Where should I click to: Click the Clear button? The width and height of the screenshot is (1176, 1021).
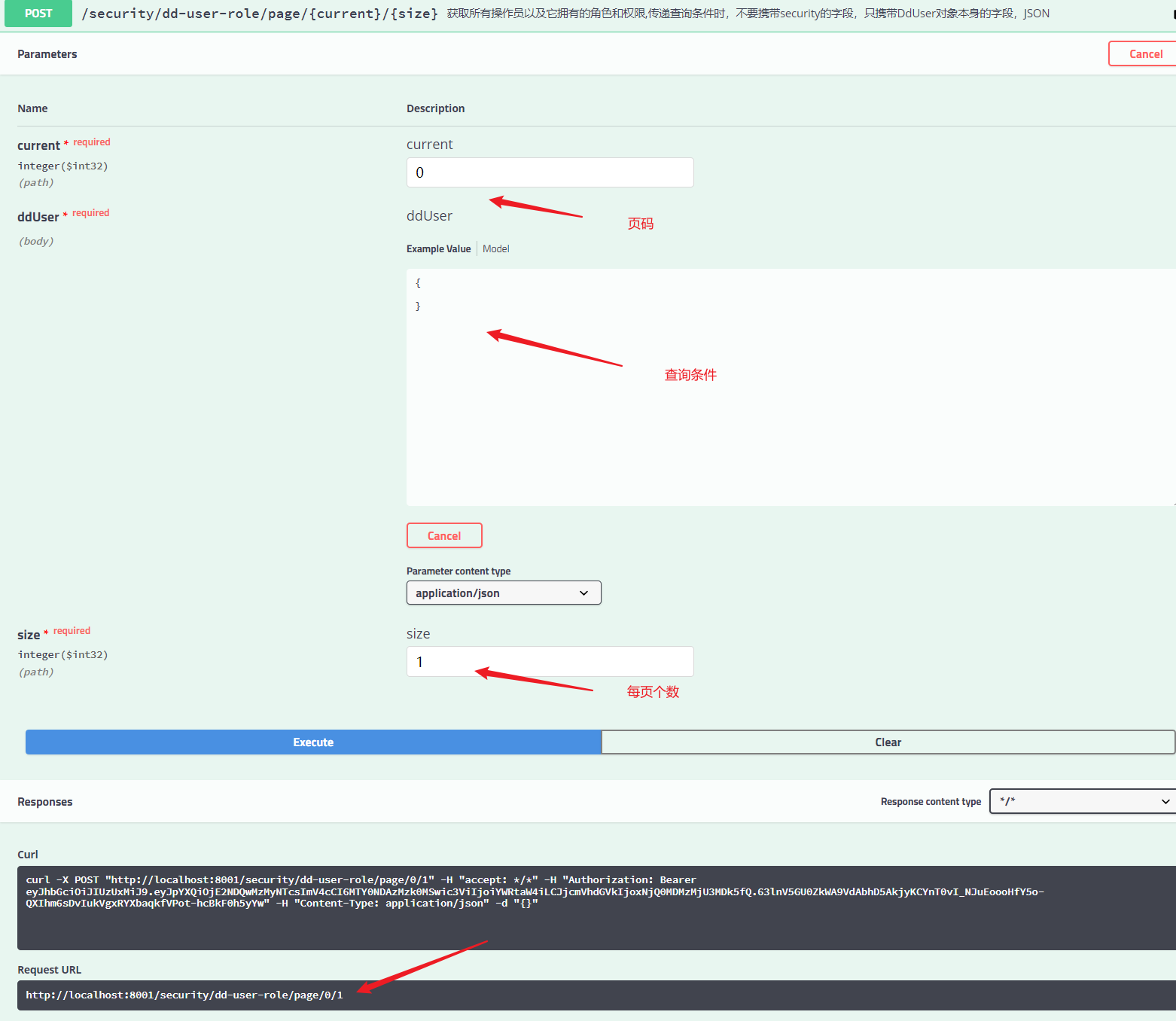[x=888, y=742]
